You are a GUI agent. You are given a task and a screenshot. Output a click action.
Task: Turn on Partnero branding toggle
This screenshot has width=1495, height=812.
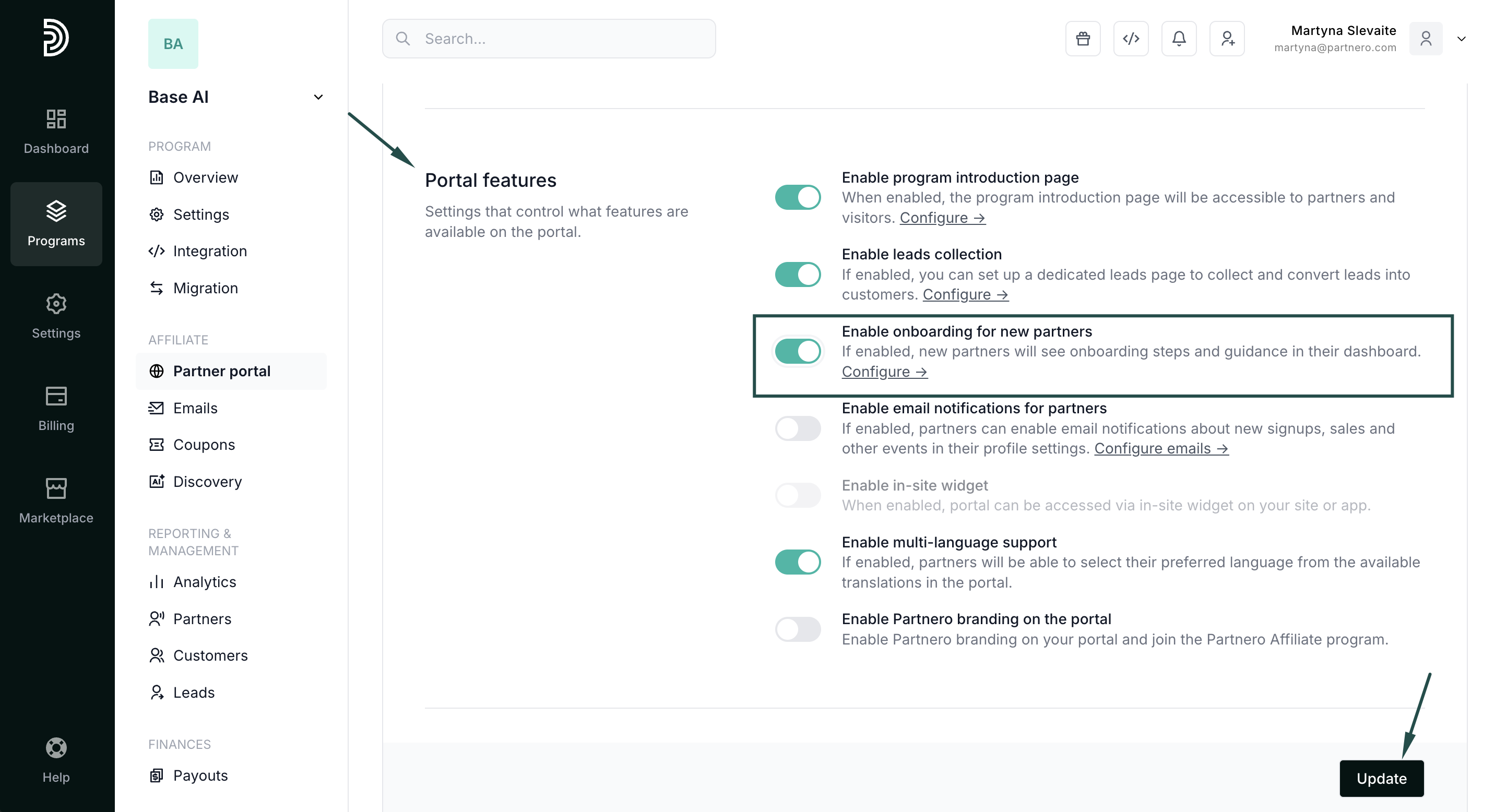tap(798, 629)
